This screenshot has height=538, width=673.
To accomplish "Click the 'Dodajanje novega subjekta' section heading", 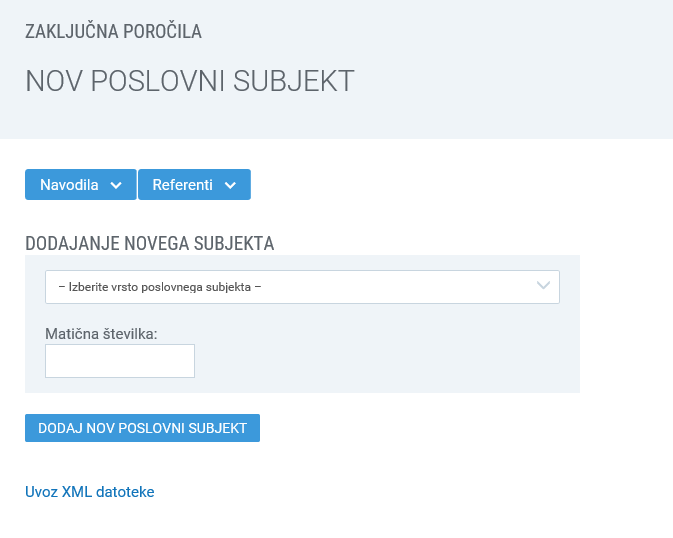I will tap(150, 243).
